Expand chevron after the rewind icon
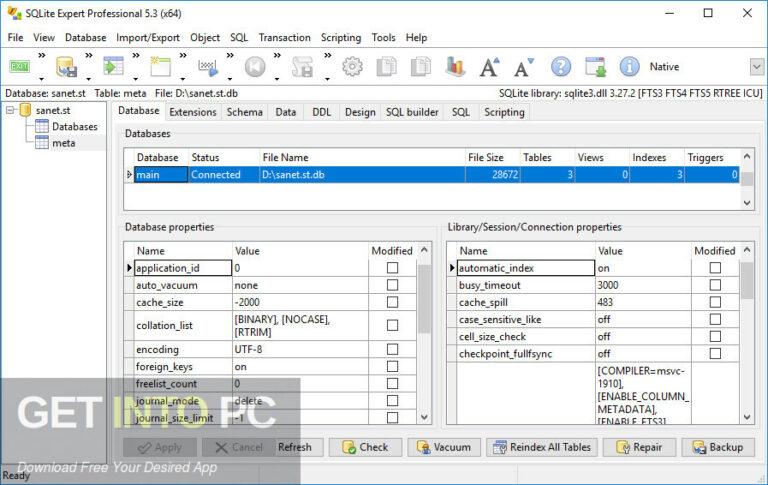This screenshot has width=768, height=485. pyautogui.click(x=277, y=55)
